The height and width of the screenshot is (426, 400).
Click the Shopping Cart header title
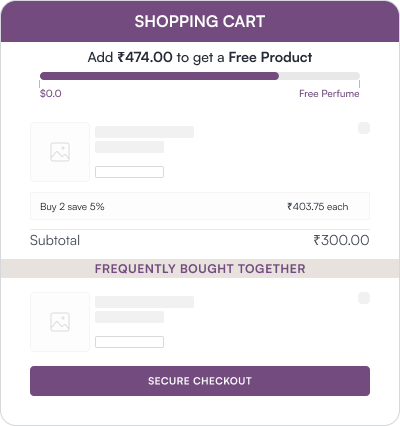[x=200, y=21]
